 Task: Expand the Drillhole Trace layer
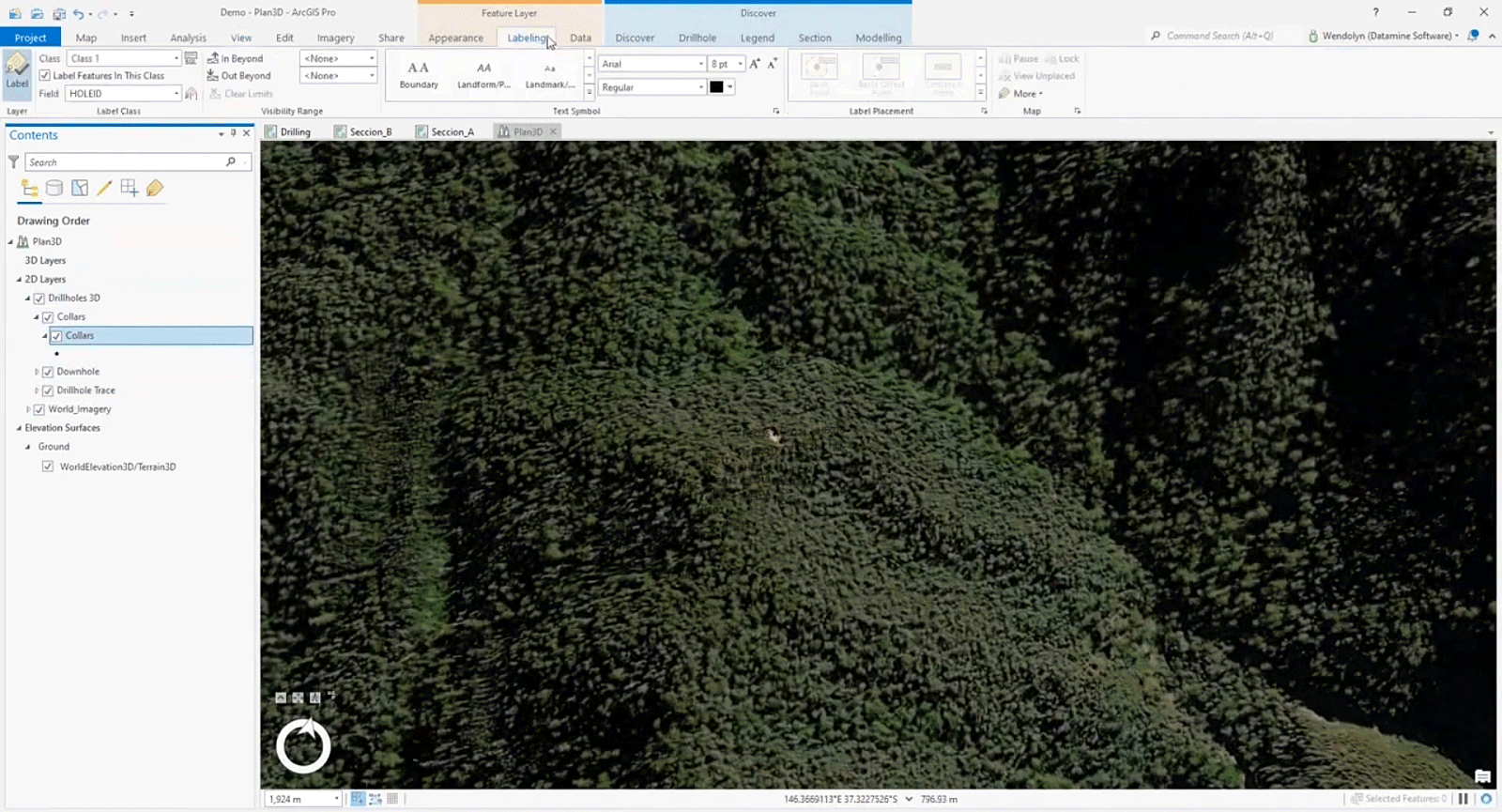pos(37,391)
